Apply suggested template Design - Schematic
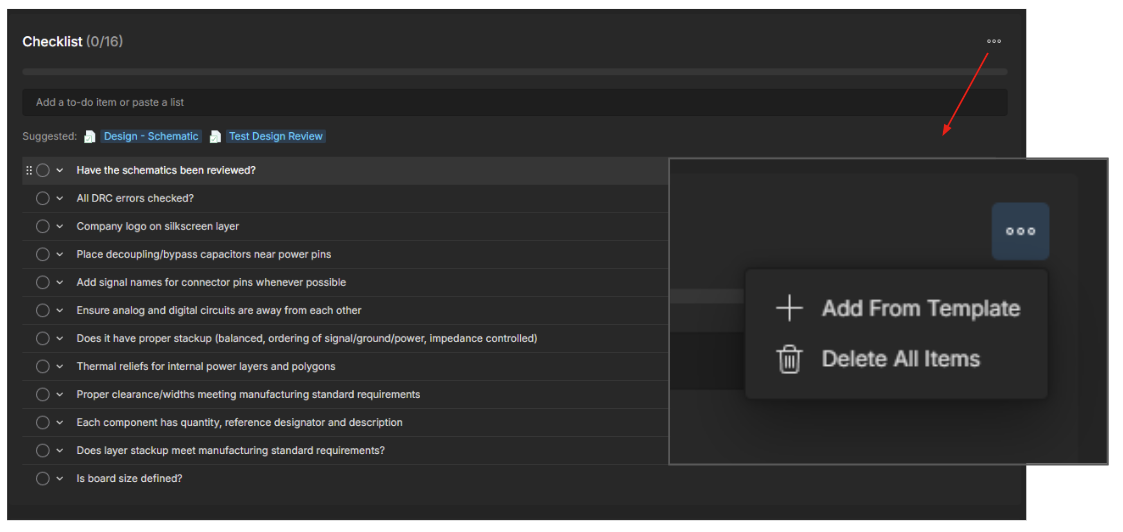This screenshot has width=1123, height=532. tap(151, 136)
